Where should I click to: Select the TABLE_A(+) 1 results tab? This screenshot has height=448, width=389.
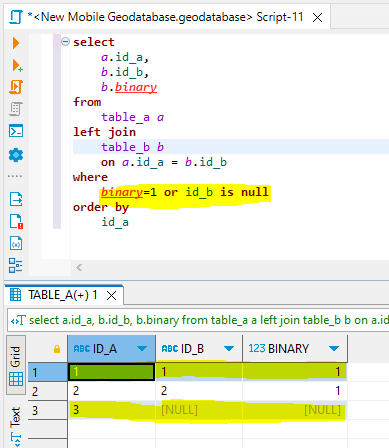(62, 295)
